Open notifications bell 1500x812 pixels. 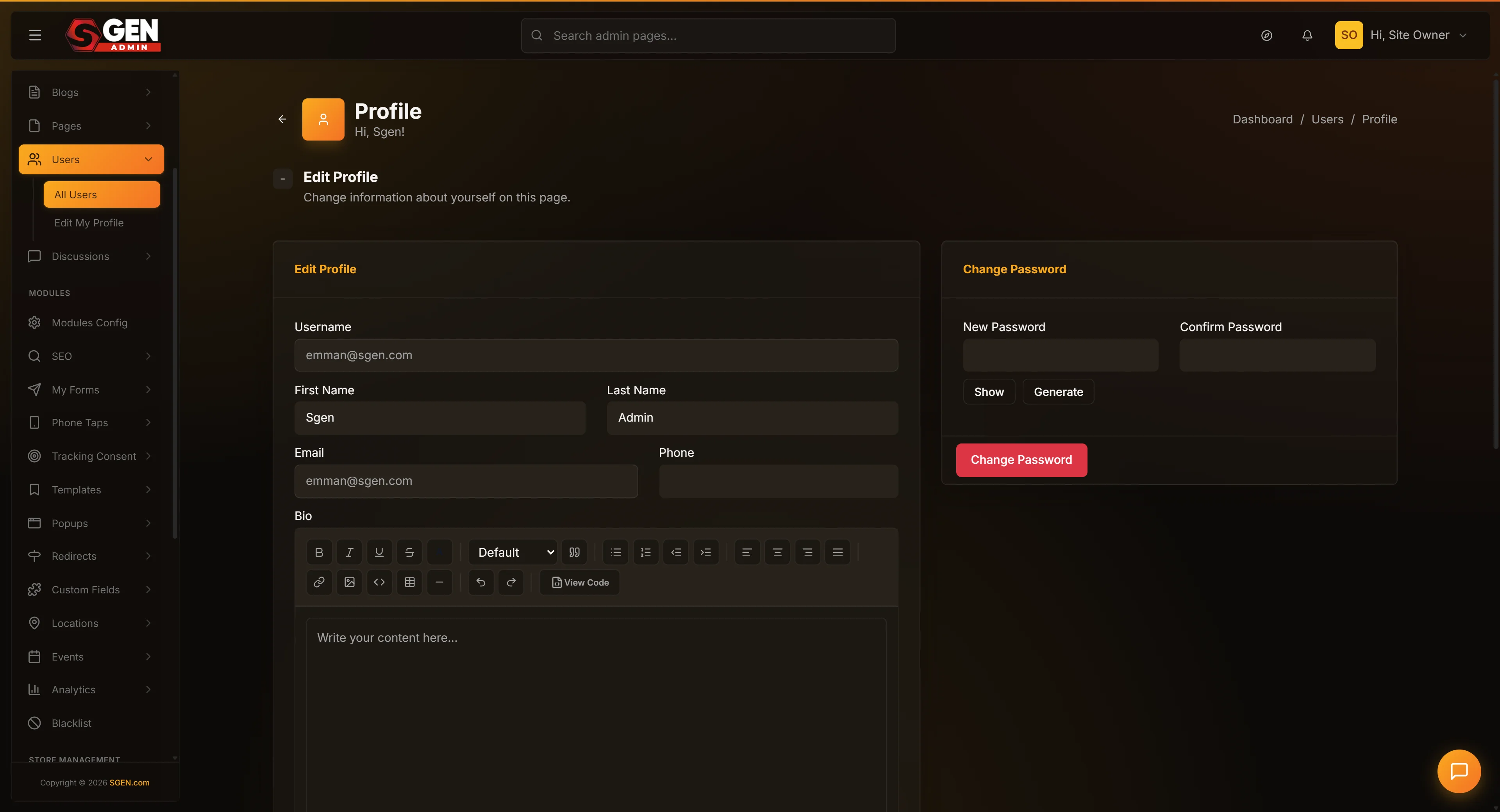(1307, 36)
